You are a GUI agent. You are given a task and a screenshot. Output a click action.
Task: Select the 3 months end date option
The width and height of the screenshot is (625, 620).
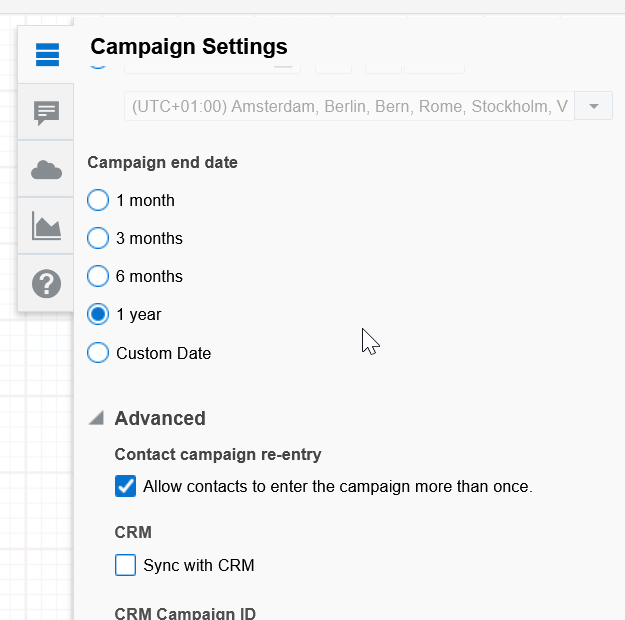tap(98, 239)
